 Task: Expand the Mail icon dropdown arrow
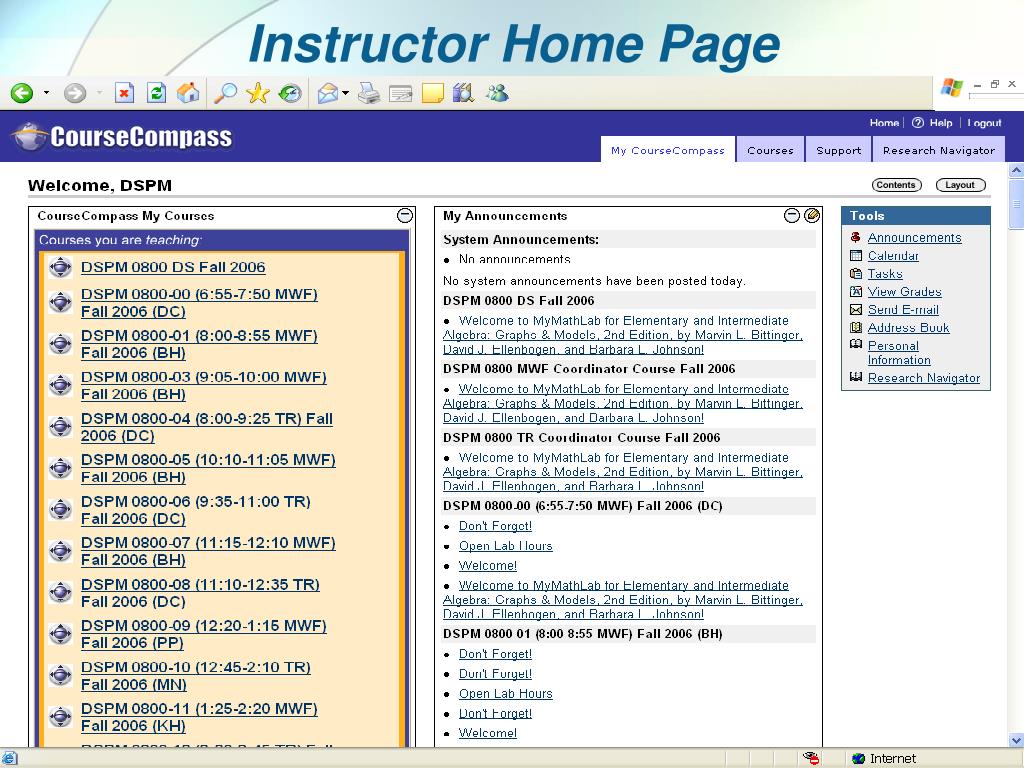point(345,93)
